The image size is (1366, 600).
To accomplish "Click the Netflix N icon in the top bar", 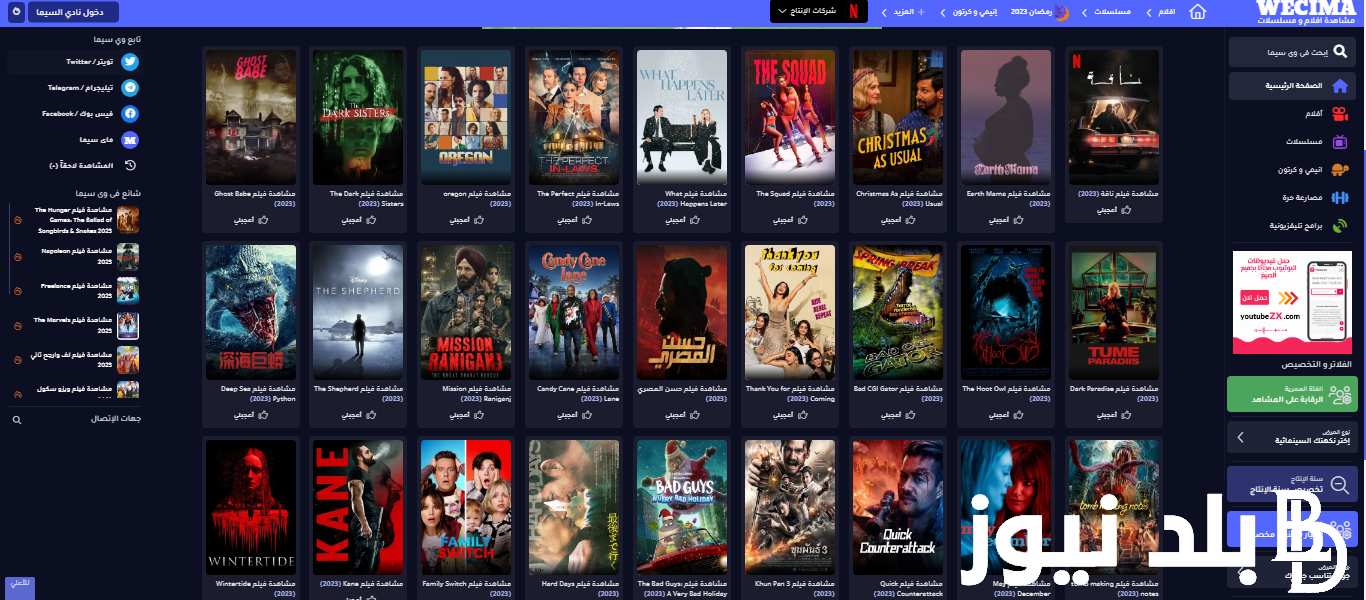I will (853, 12).
